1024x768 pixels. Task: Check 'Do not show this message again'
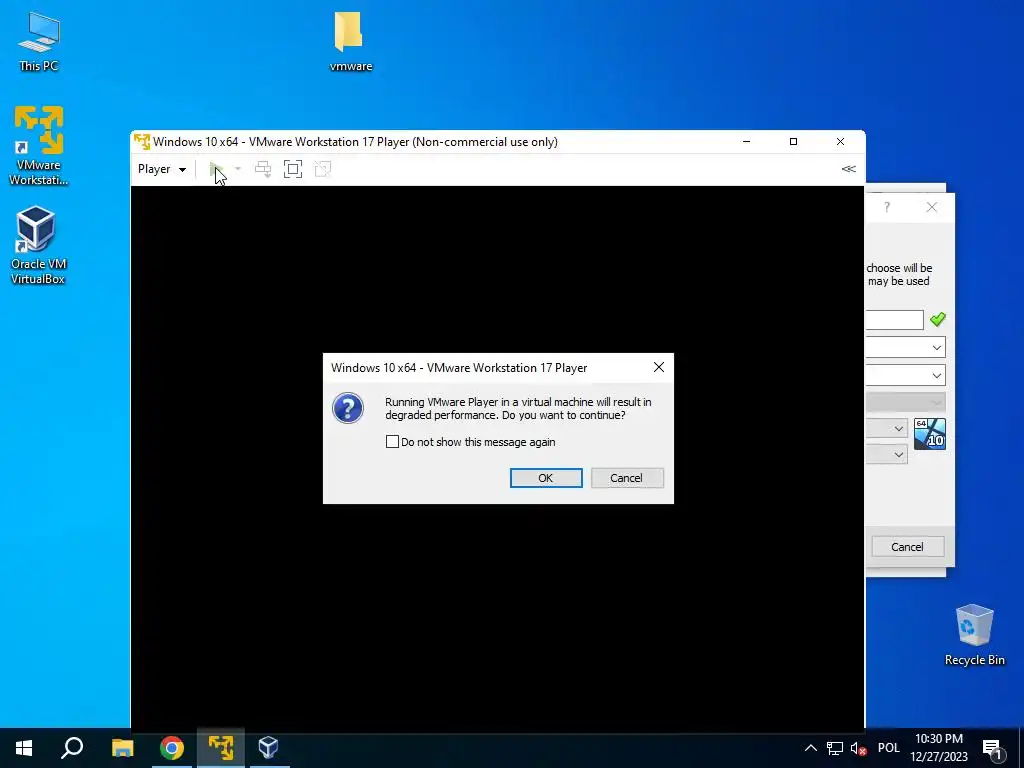coord(392,442)
